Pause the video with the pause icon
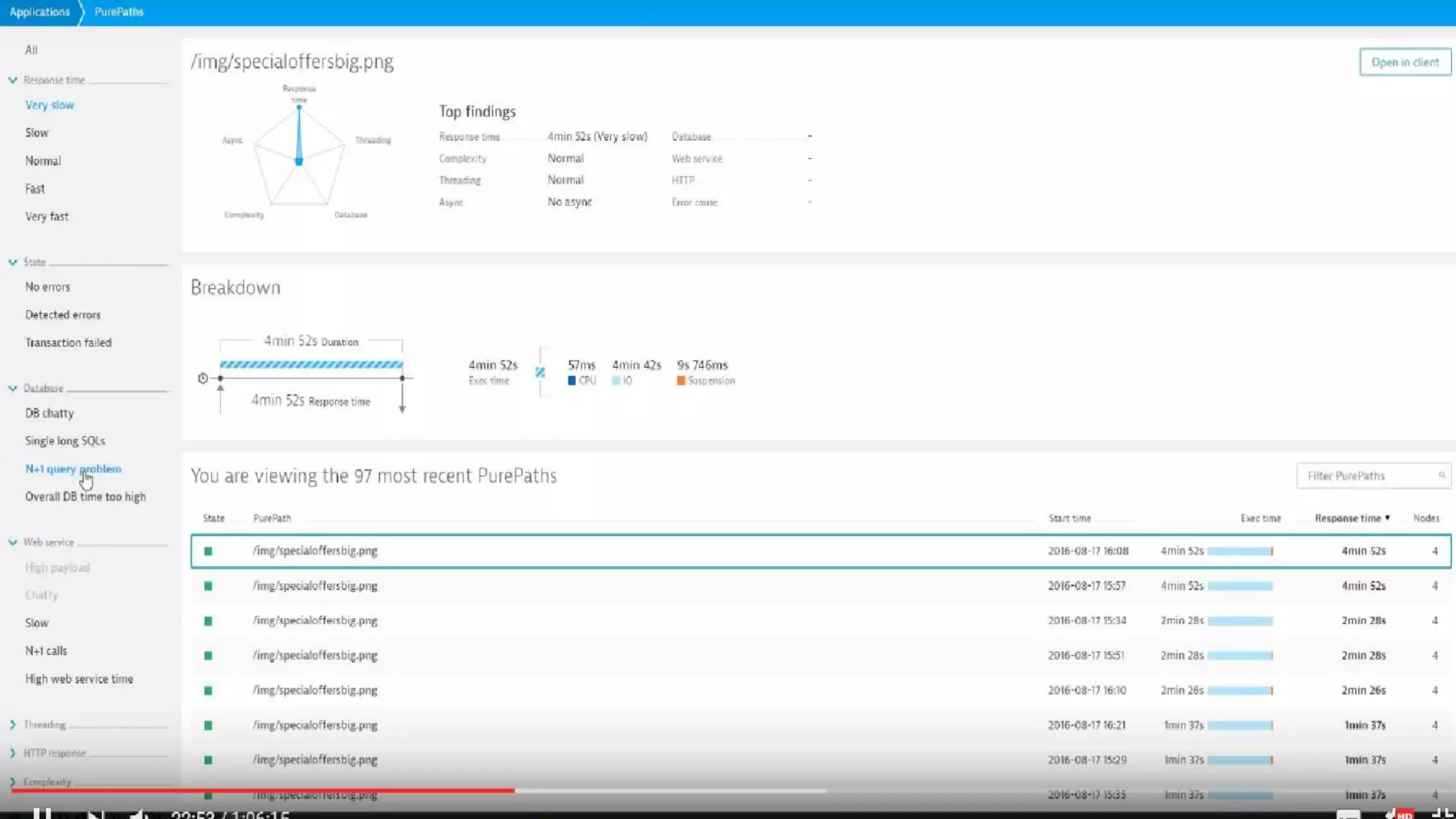 point(42,814)
